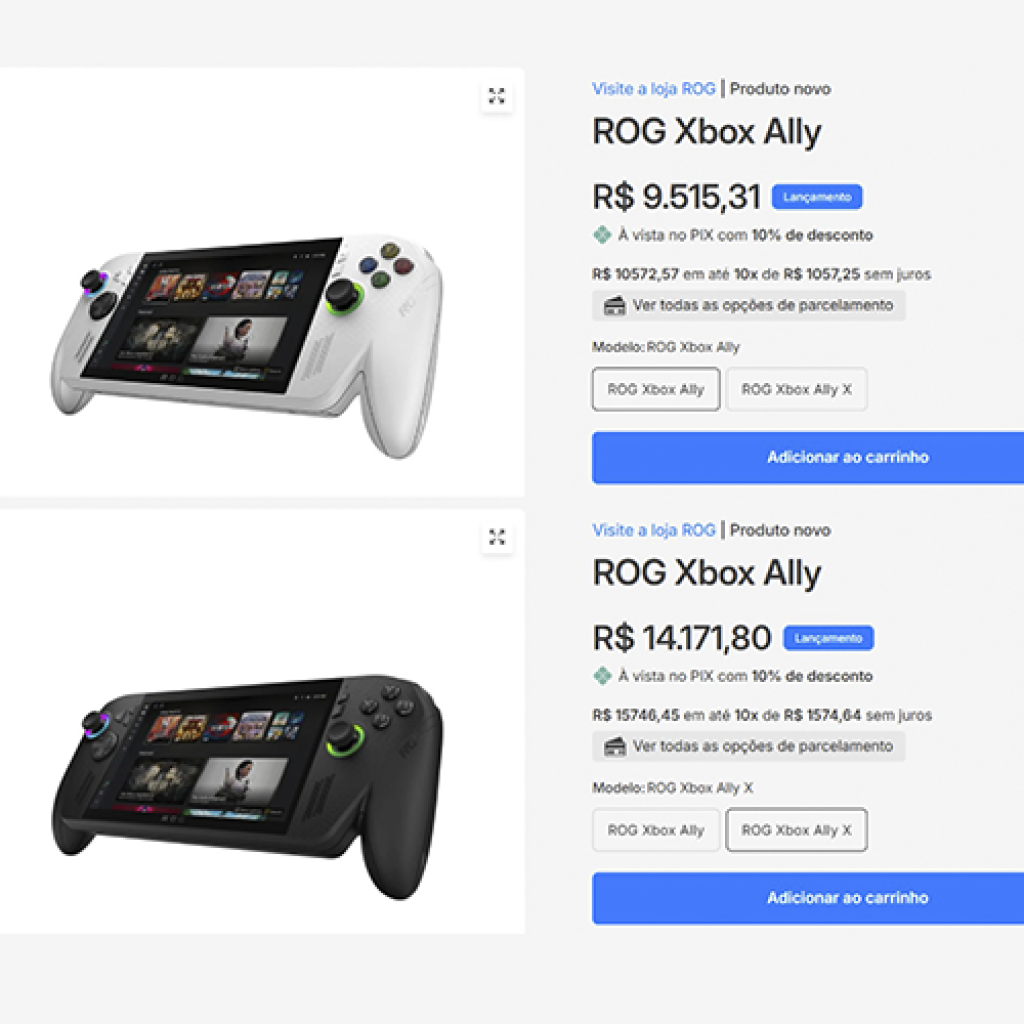Open installment options for the R$ 9.515,31 product
The width and height of the screenshot is (1024, 1024).
point(762,305)
